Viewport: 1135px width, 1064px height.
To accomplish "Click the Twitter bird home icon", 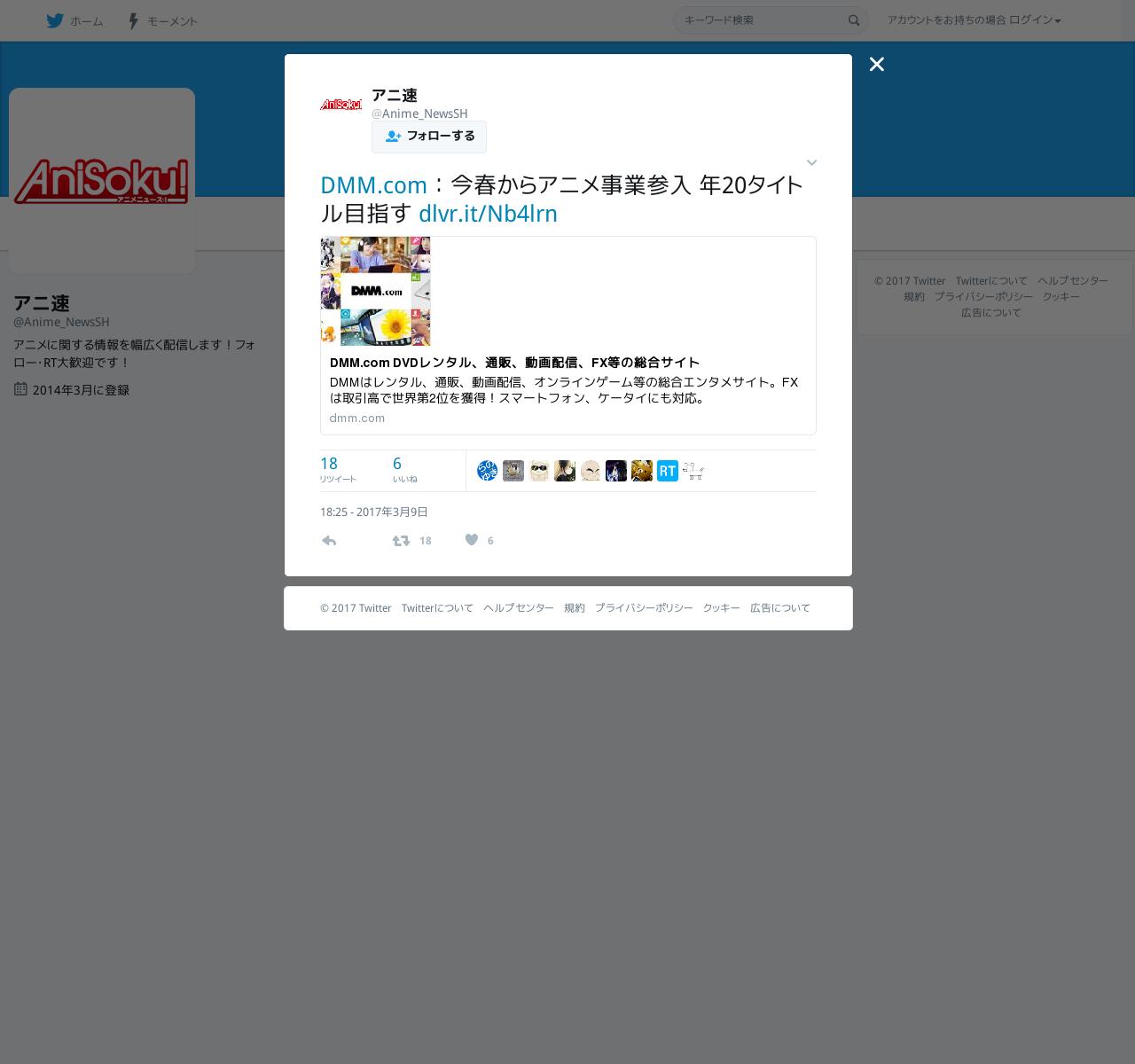I will (55, 20).
